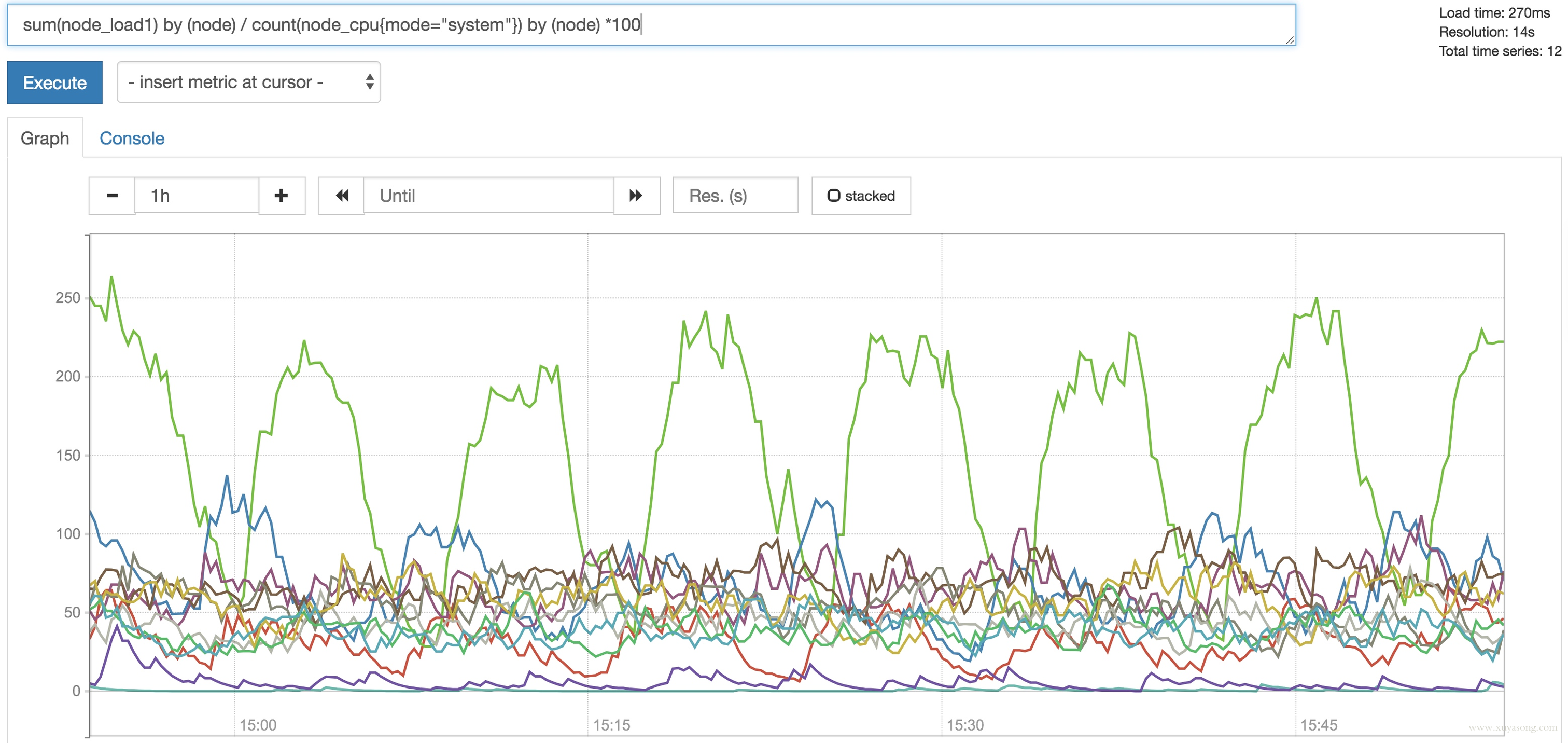1568x743 pixels.
Task: Focus the Until date input field
Action: coord(488,196)
